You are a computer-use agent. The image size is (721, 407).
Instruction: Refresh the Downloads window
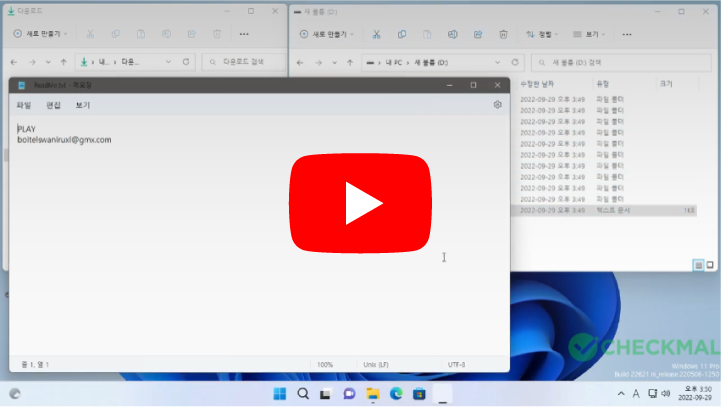point(186,62)
